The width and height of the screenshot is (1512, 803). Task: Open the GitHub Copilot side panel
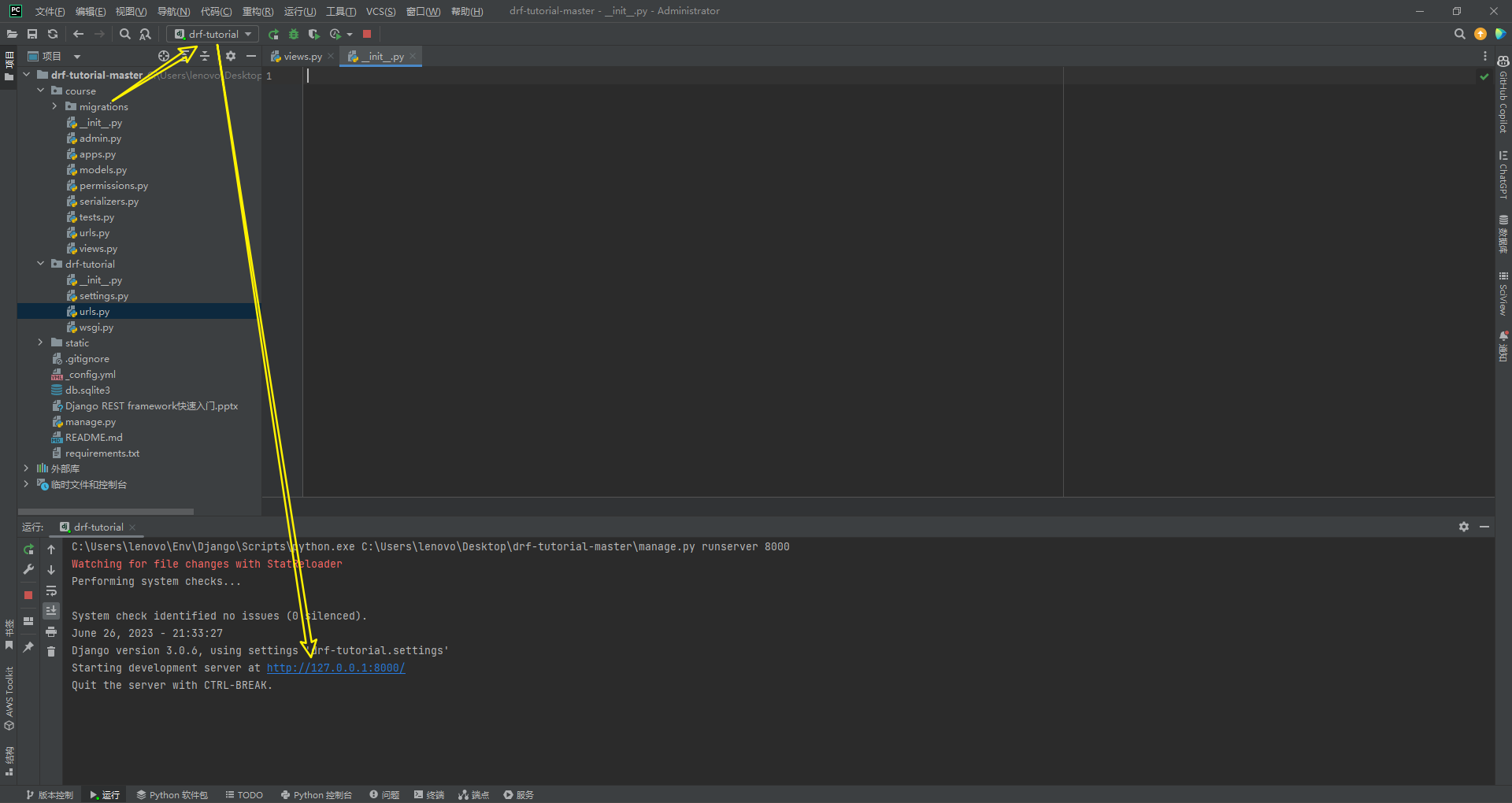point(1503,94)
